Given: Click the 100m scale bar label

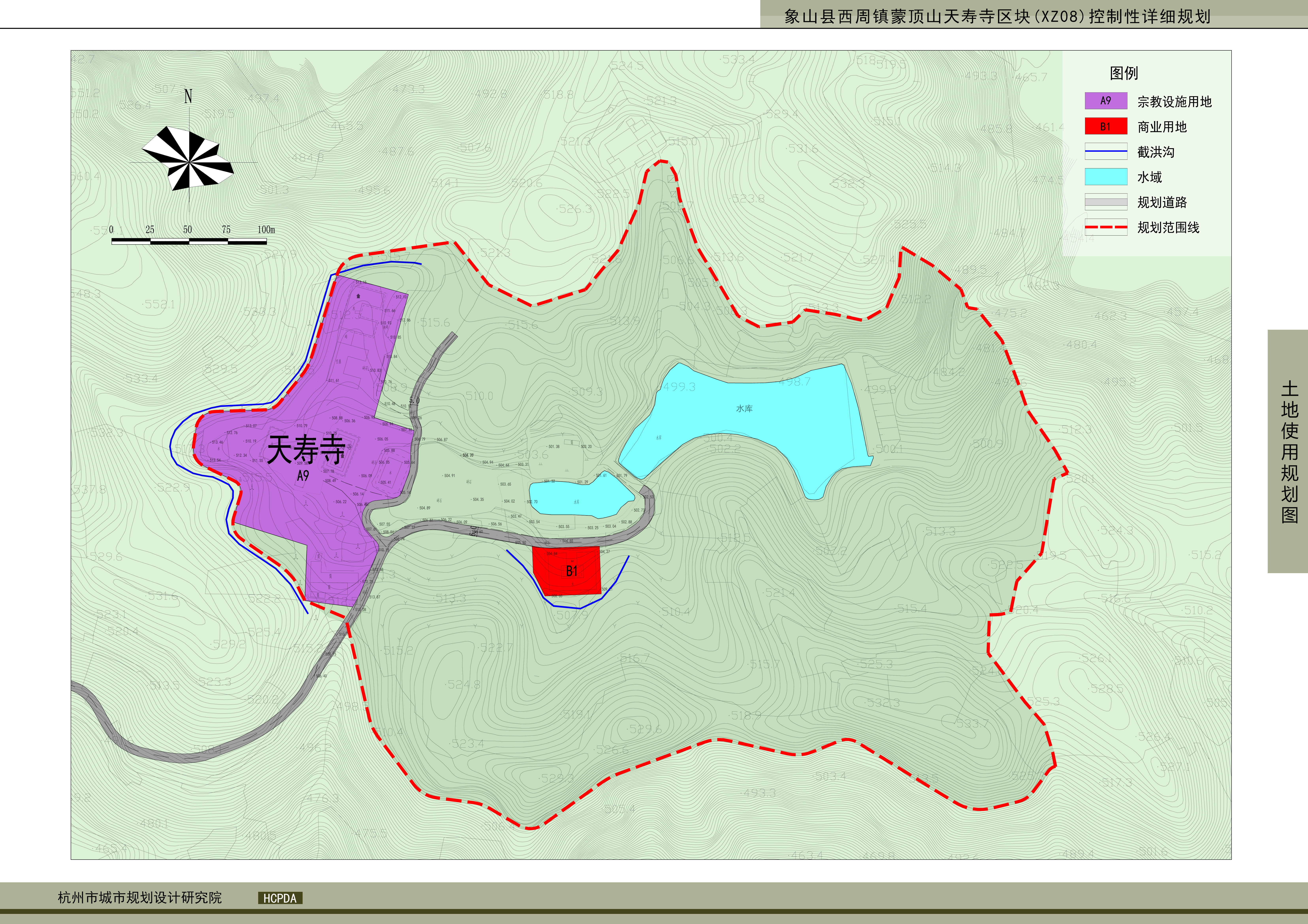Looking at the screenshot, I should point(266,230).
